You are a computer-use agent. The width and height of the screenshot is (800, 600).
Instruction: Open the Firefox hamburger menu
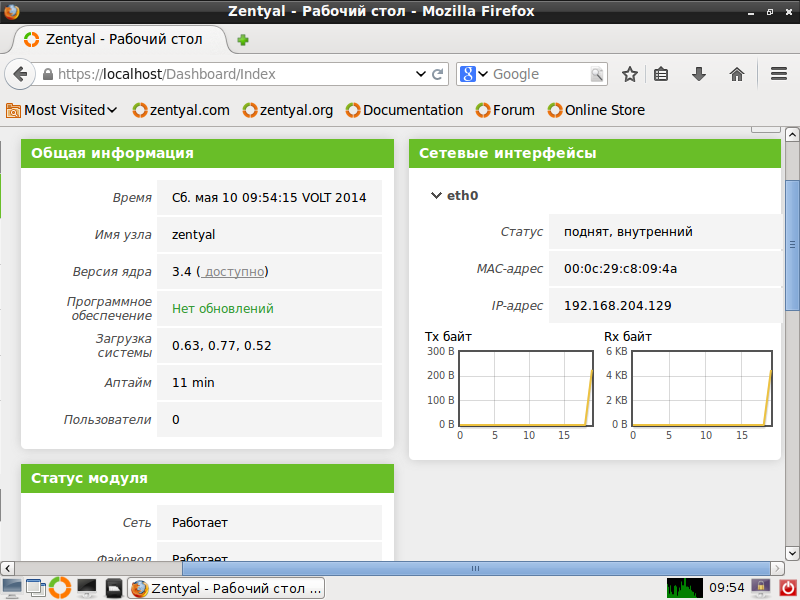point(779,74)
